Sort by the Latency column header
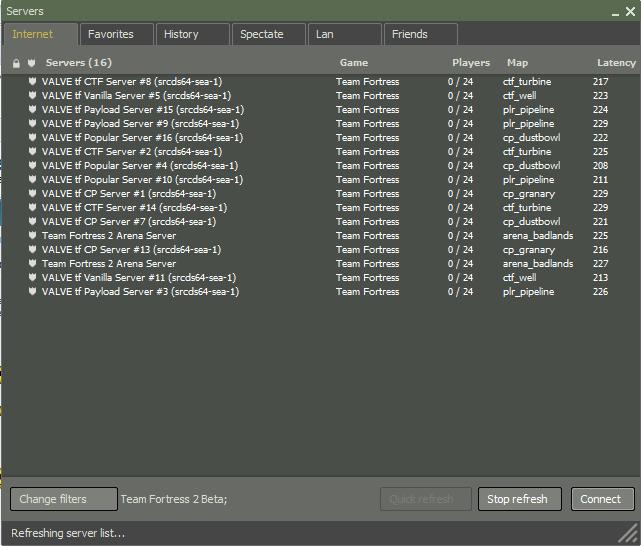This screenshot has width=641, height=546. tap(616, 63)
